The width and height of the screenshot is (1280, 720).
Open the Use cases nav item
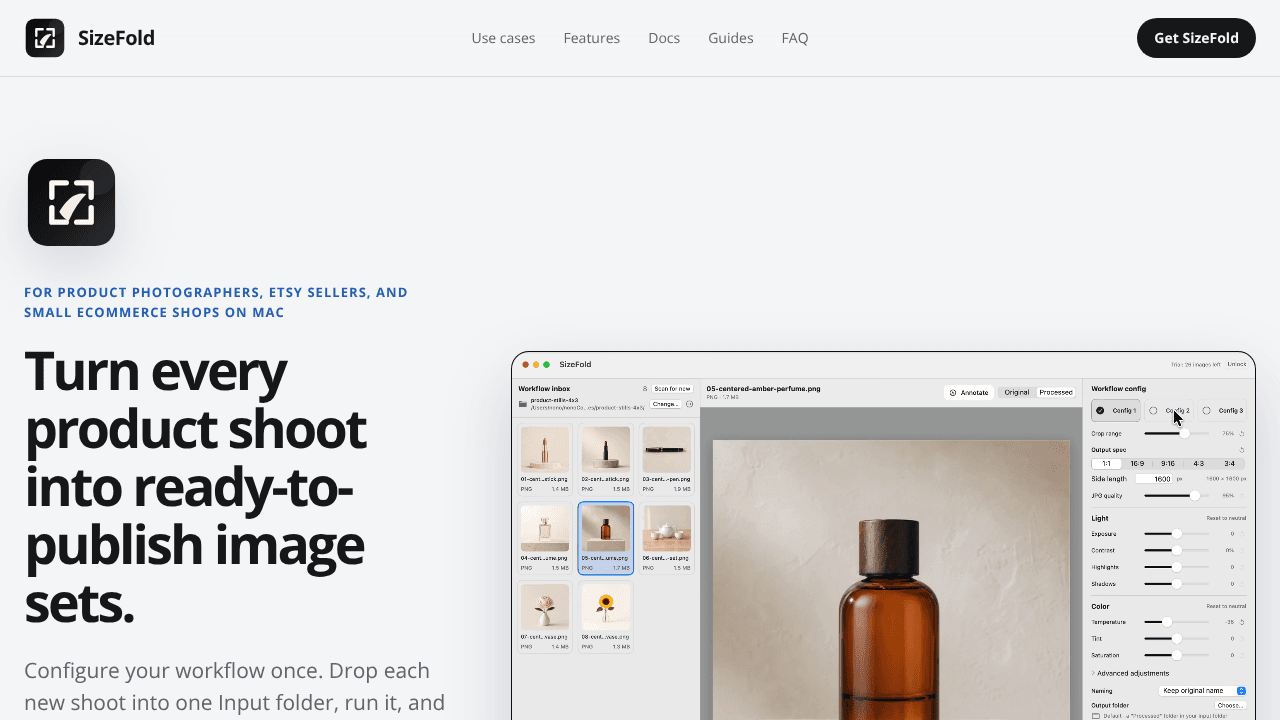pos(503,38)
